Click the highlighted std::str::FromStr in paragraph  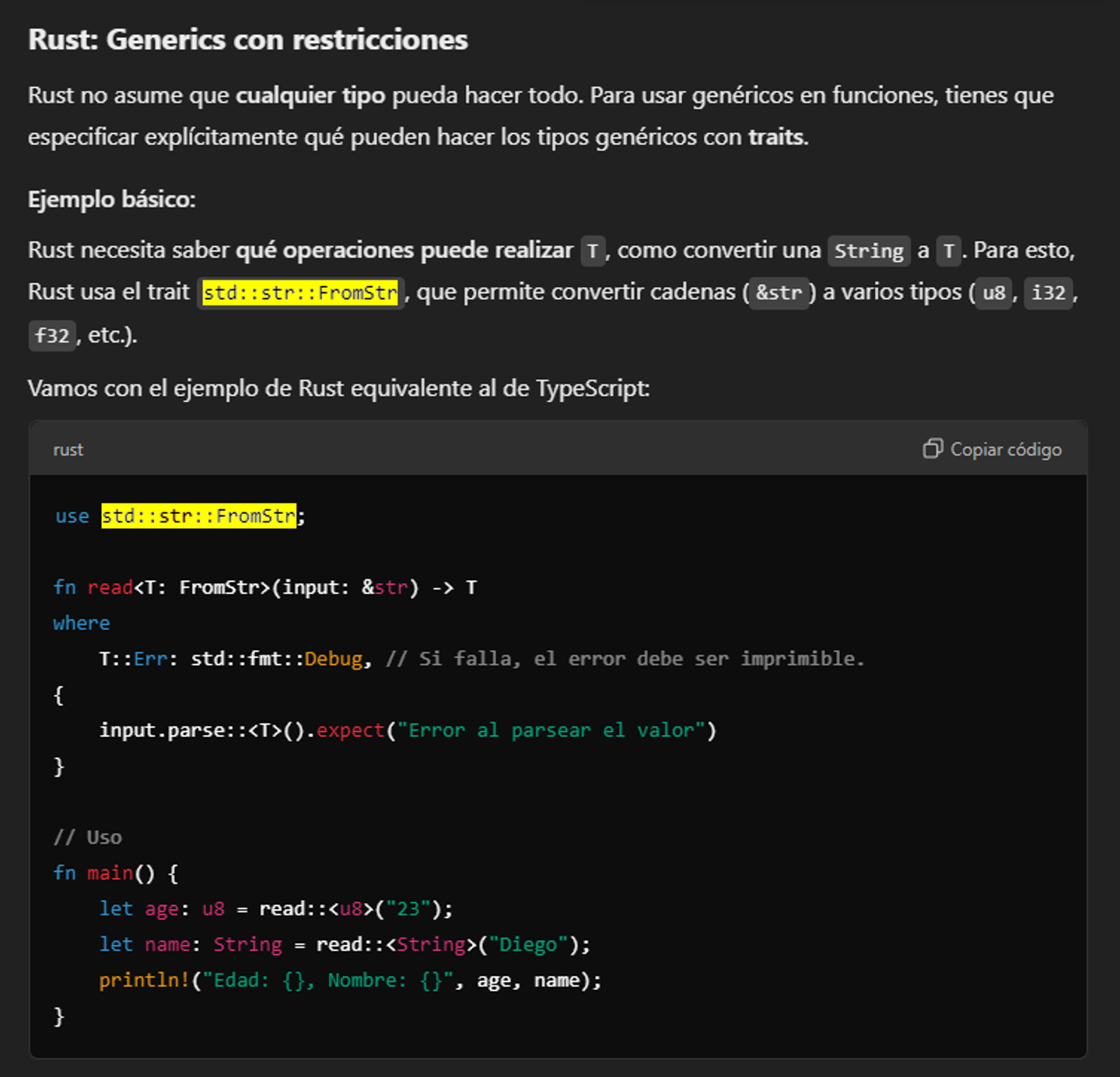(x=300, y=292)
